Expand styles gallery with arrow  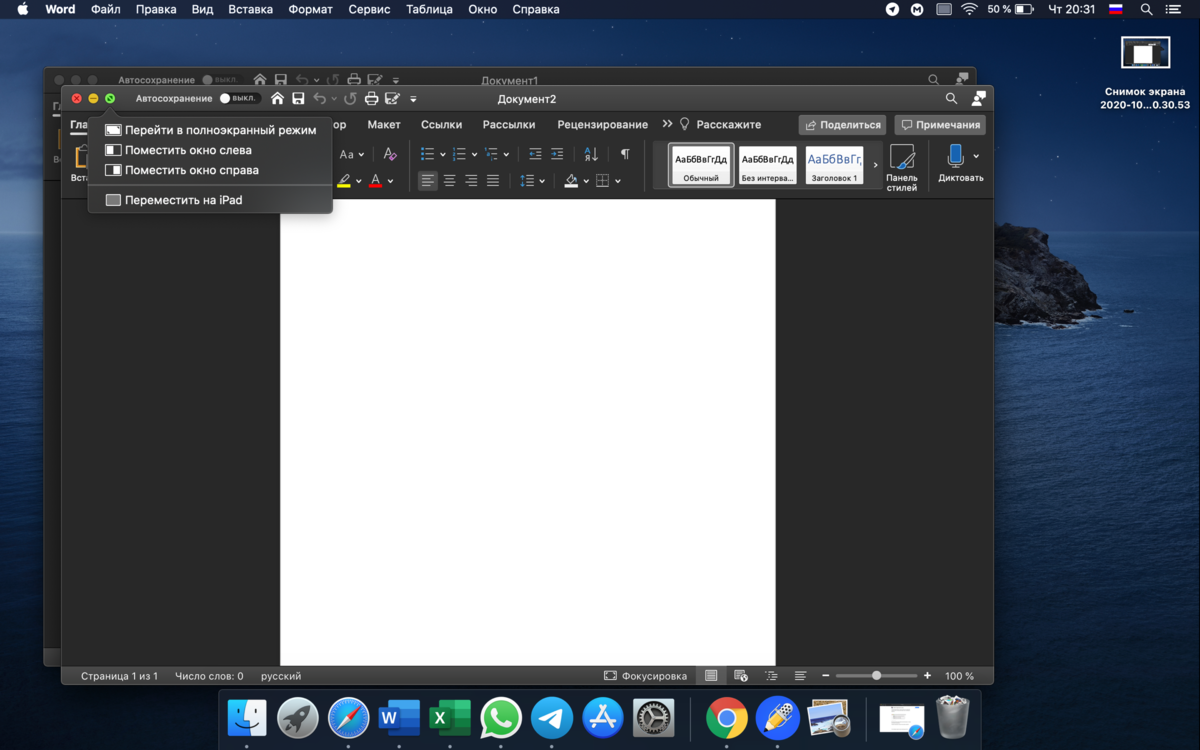[x=876, y=165]
